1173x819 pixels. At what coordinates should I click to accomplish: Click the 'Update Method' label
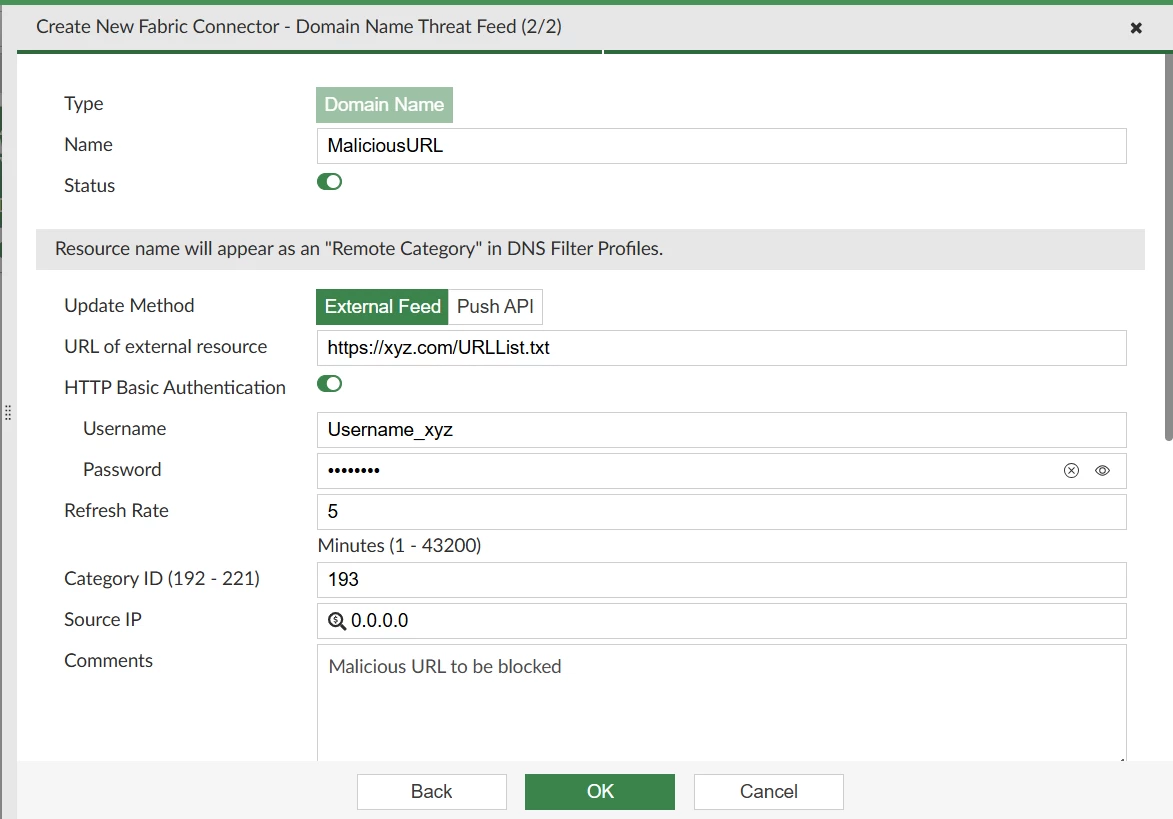129,306
